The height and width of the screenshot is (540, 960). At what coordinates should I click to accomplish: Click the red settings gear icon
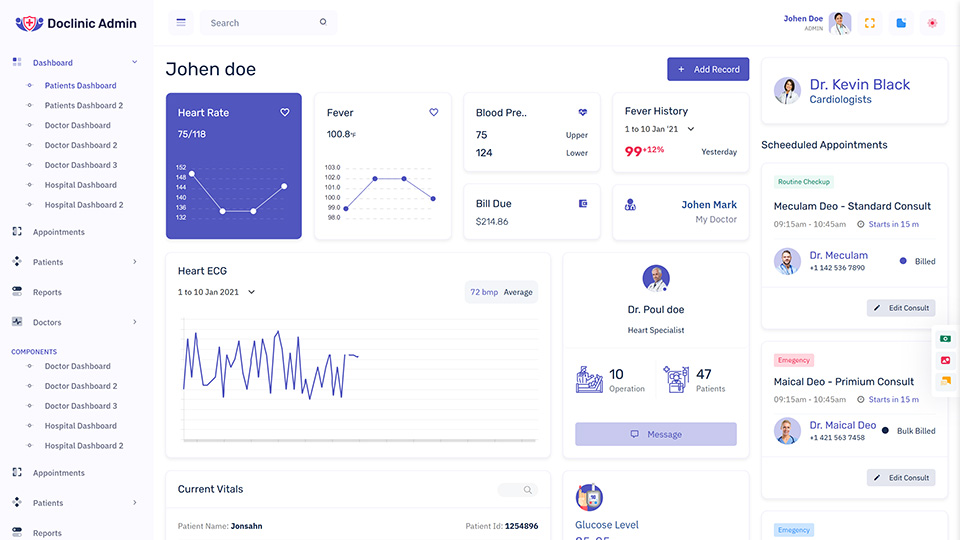coord(932,23)
